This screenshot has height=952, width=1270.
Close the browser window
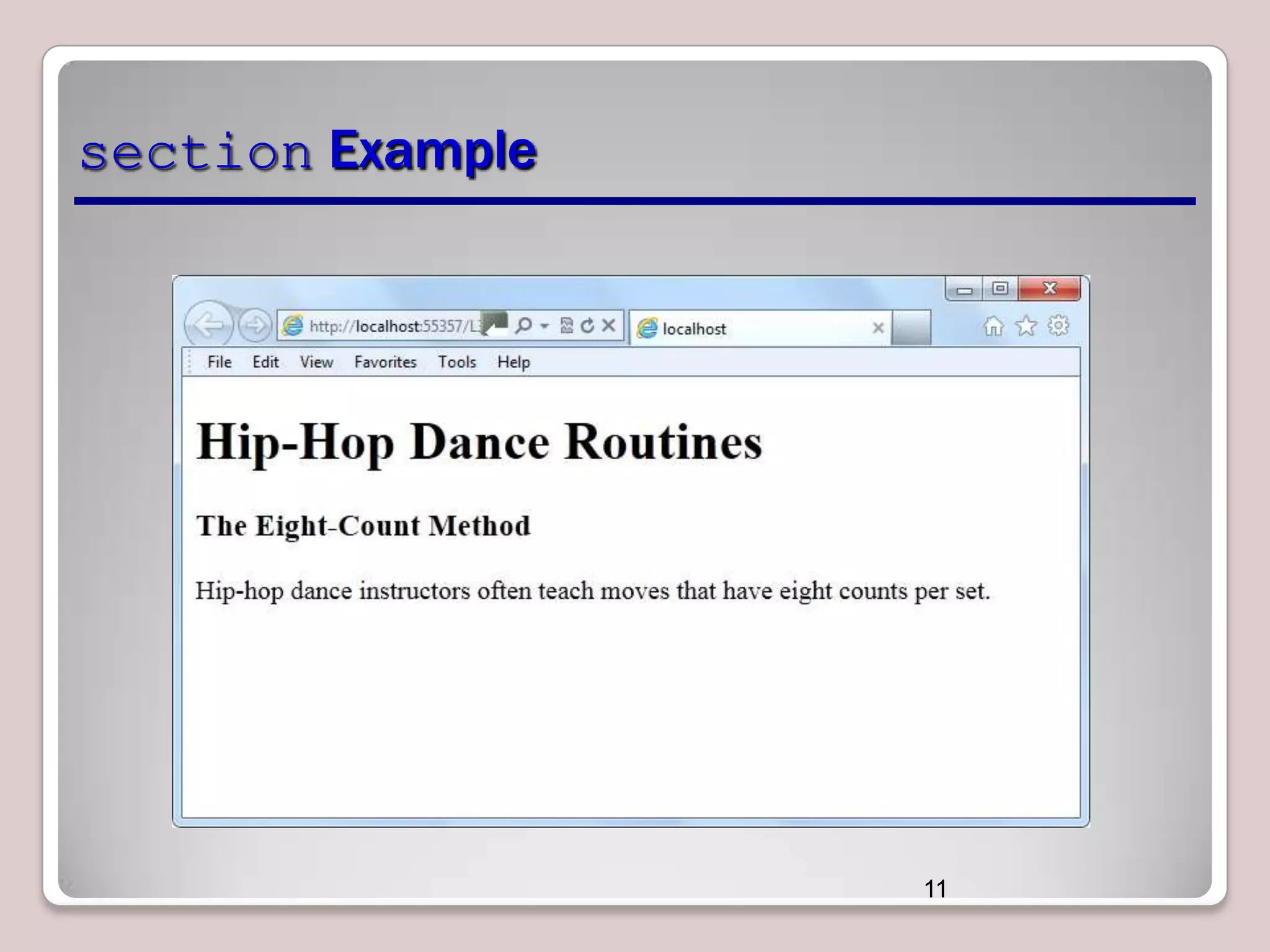click(x=1049, y=289)
